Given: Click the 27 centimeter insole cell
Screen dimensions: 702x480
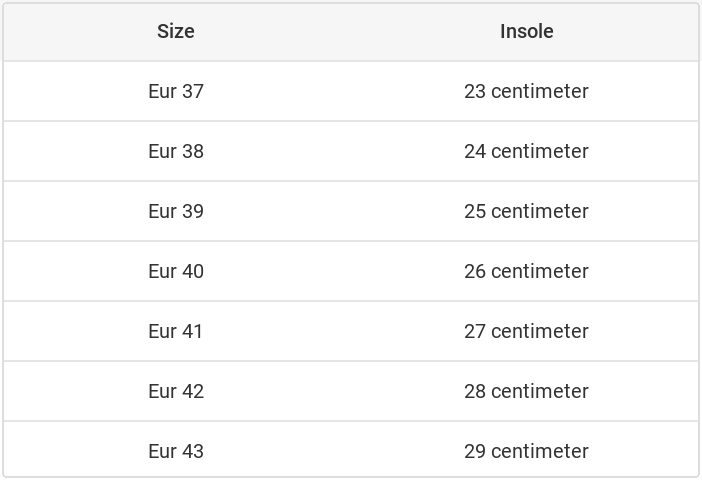Looking at the screenshot, I should pos(526,331).
